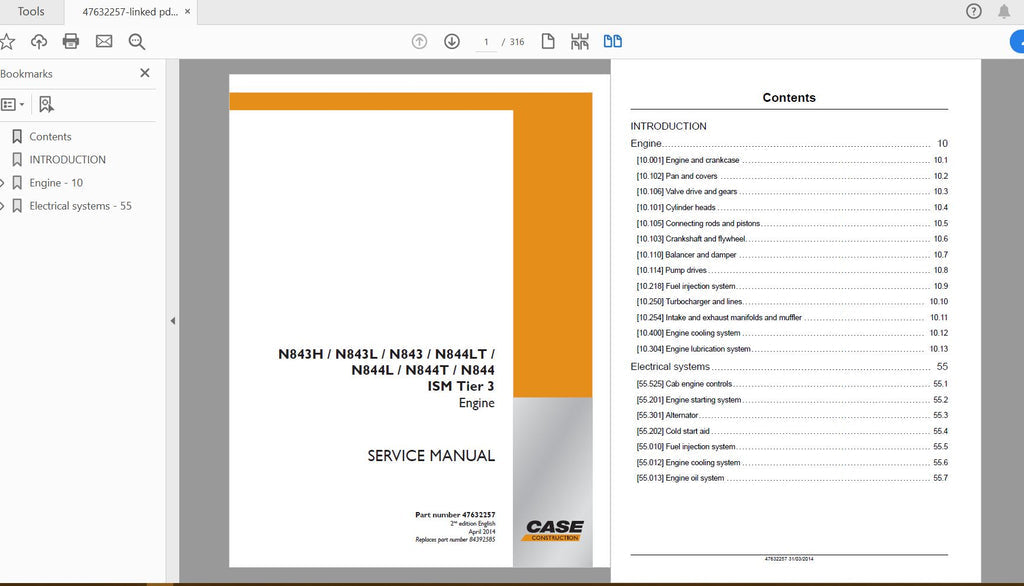1024x586 pixels.
Task: Collapse the left navigation pane arrow
Action: click(x=172, y=321)
